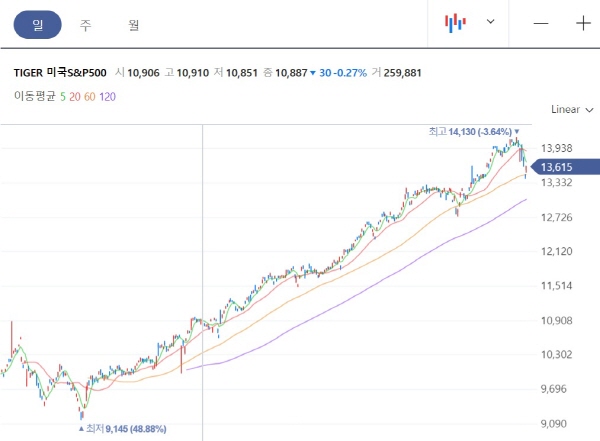The image size is (600, 441).
Task: Select the 일 (daily) chart tab
Action: (38, 25)
